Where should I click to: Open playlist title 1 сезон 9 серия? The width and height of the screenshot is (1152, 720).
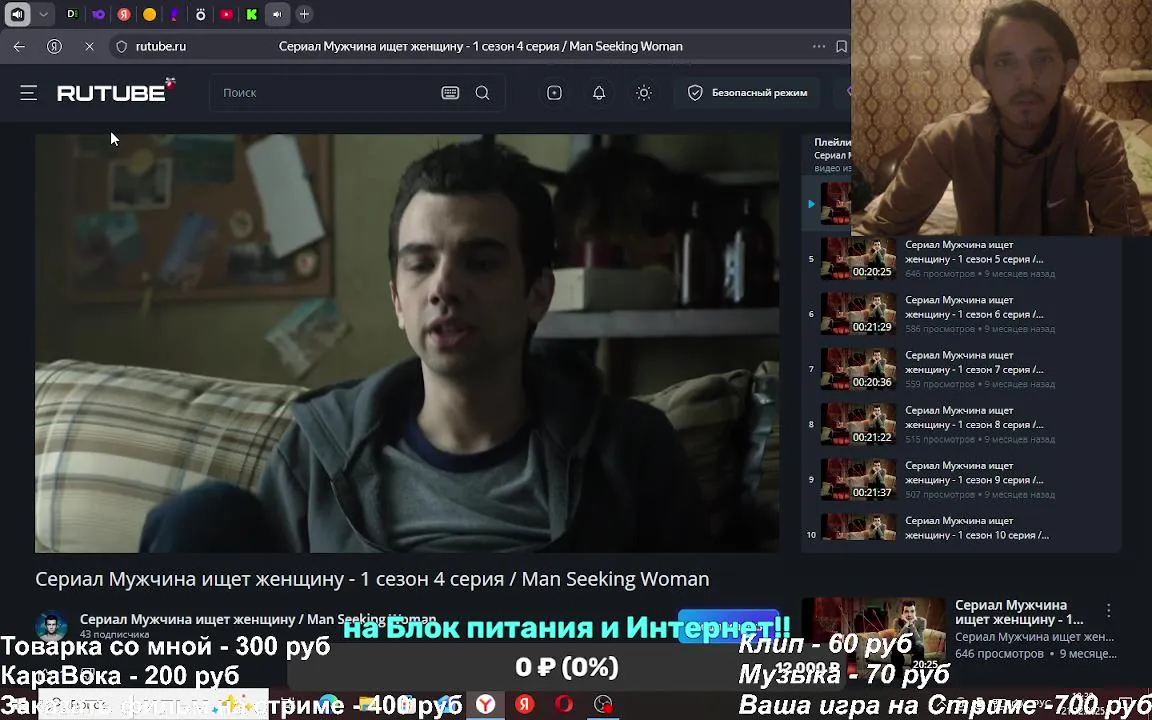(974, 472)
